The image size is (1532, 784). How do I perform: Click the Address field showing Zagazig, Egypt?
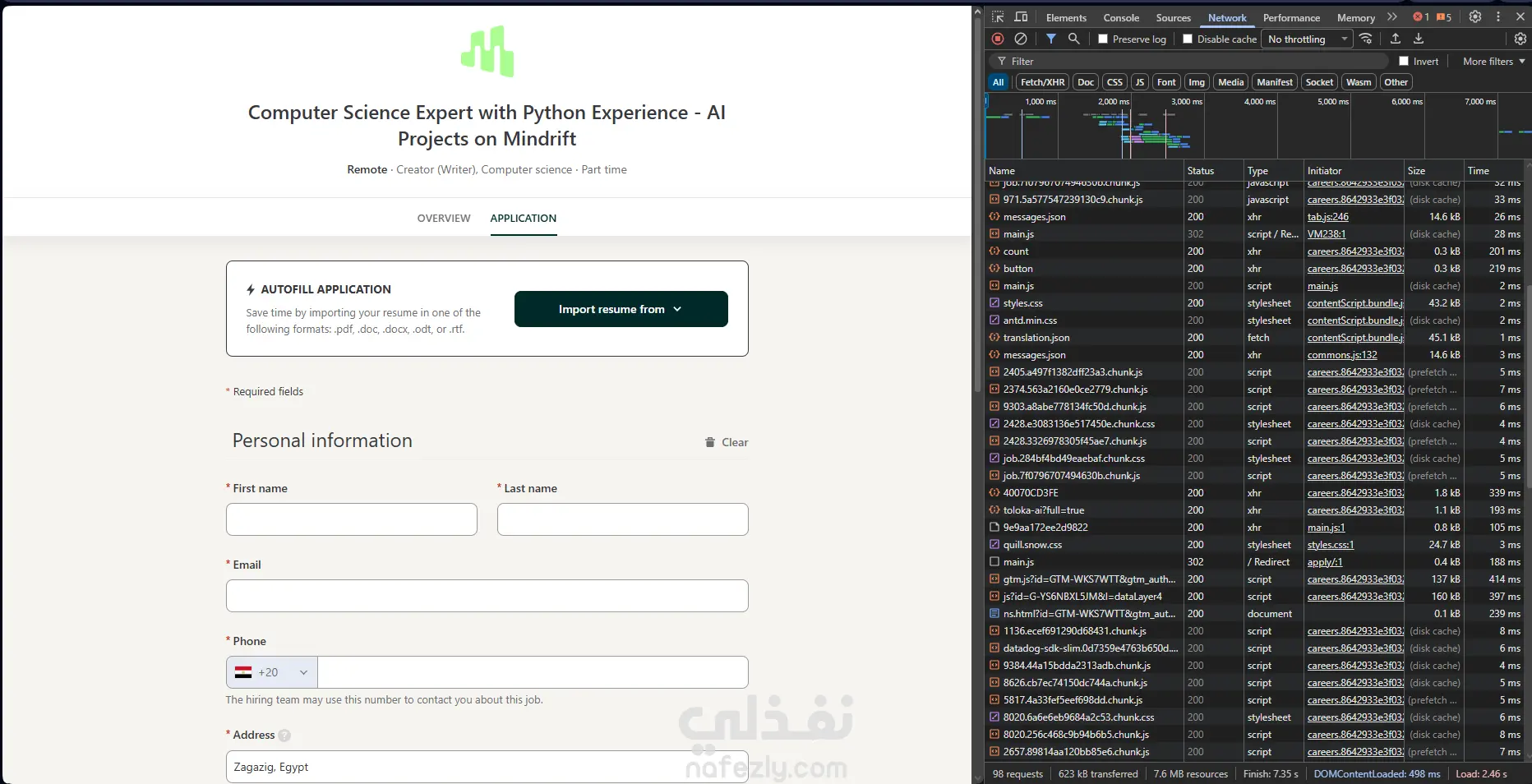pos(487,767)
